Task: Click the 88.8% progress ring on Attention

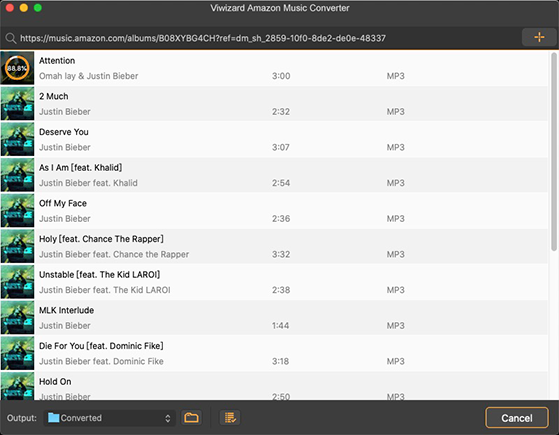Action: coord(17,68)
